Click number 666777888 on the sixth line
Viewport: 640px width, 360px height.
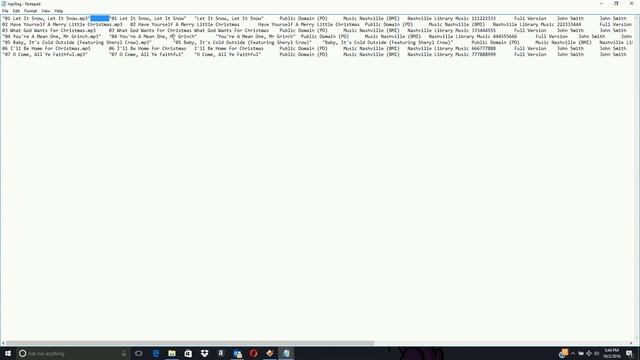coord(484,48)
